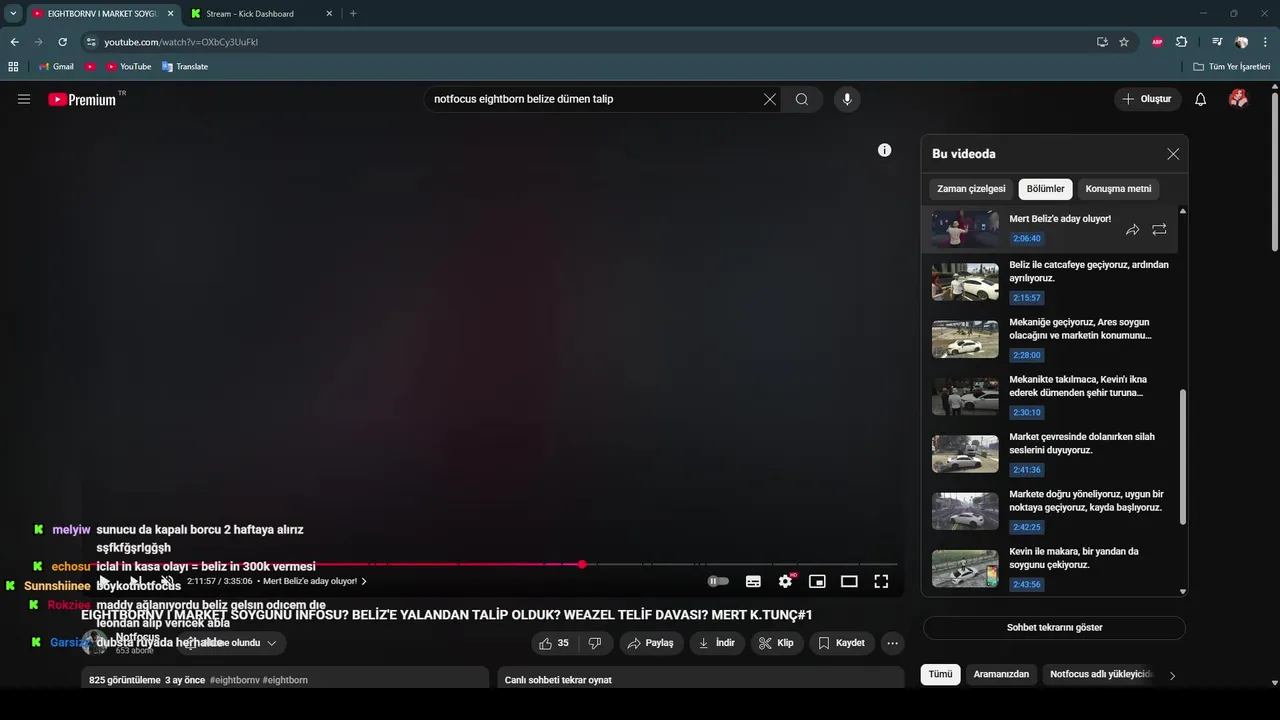Open media controls in Chrome toolbar
This screenshot has height=720, width=1280.
[x=1217, y=42]
